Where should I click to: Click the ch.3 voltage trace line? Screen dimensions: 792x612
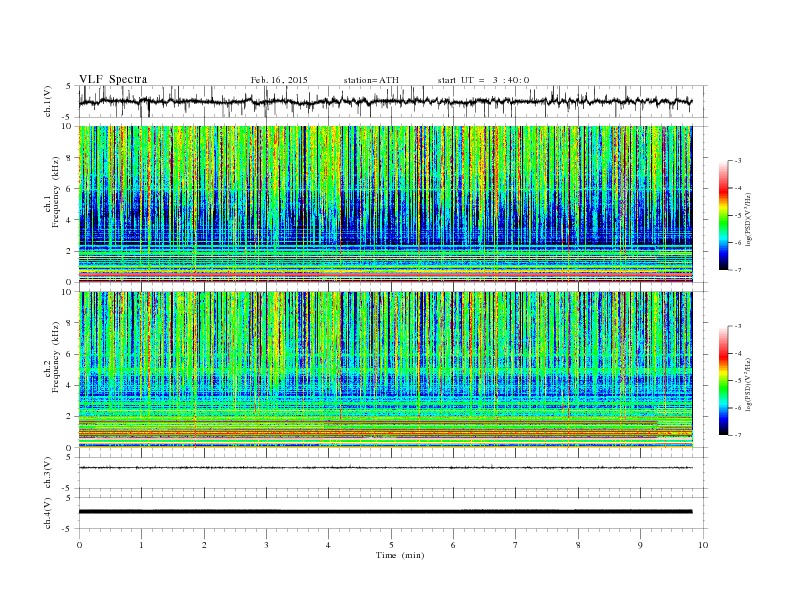point(385,468)
